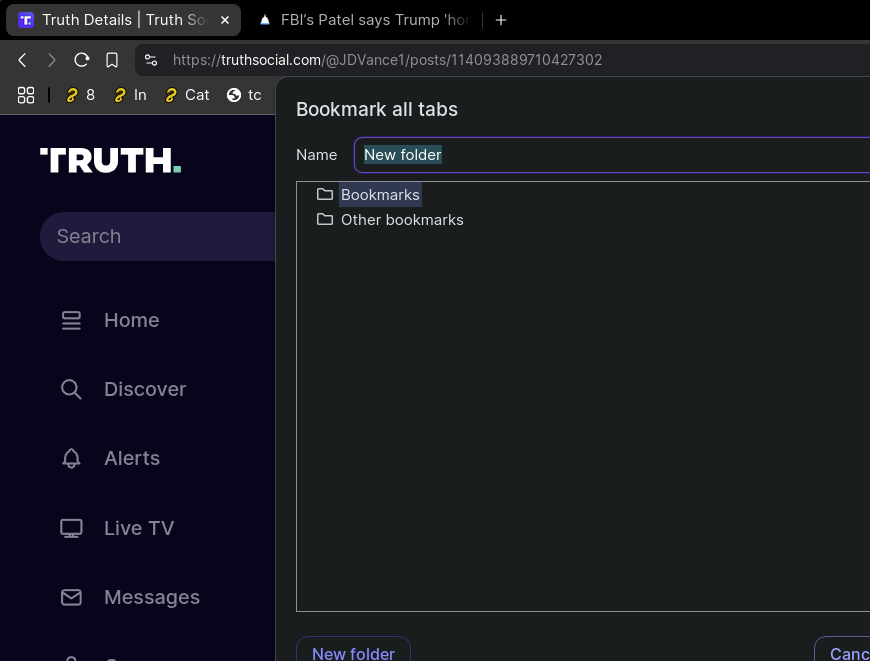
Task: Open the apps grid in bookmarks bar
Action: pos(26,95)
